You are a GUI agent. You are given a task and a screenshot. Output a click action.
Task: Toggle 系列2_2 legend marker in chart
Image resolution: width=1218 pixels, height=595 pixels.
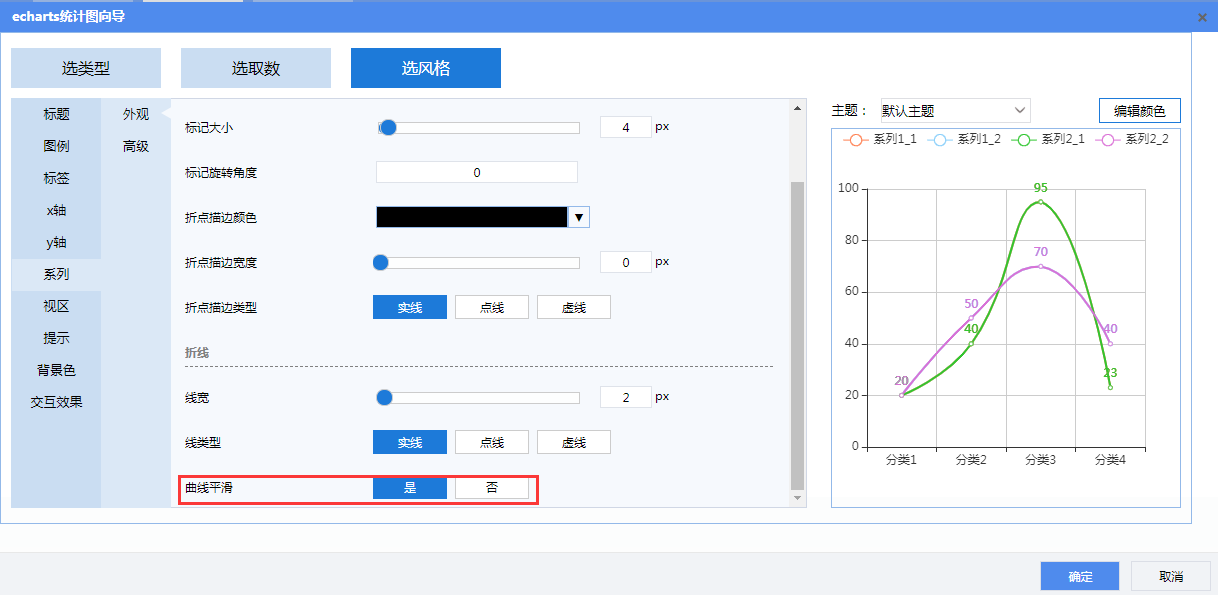(x=1105, y=140)
